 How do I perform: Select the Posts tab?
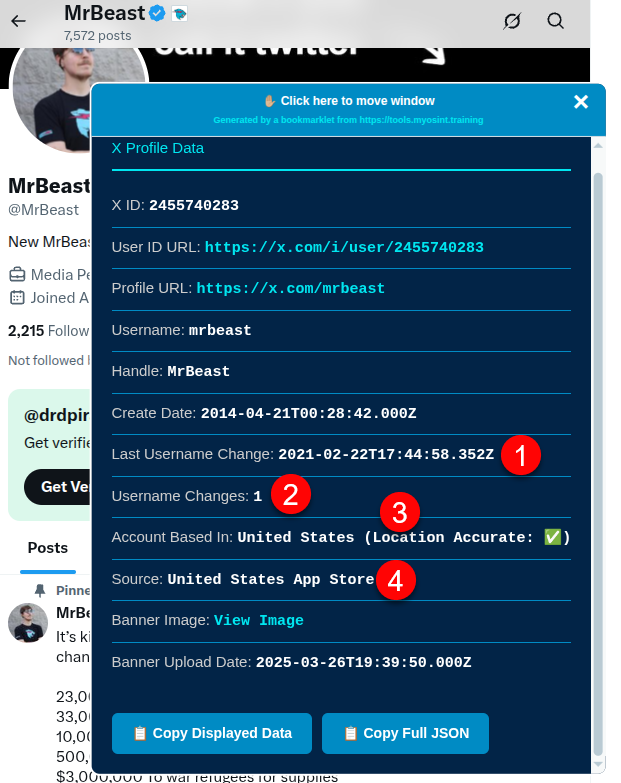48,548
